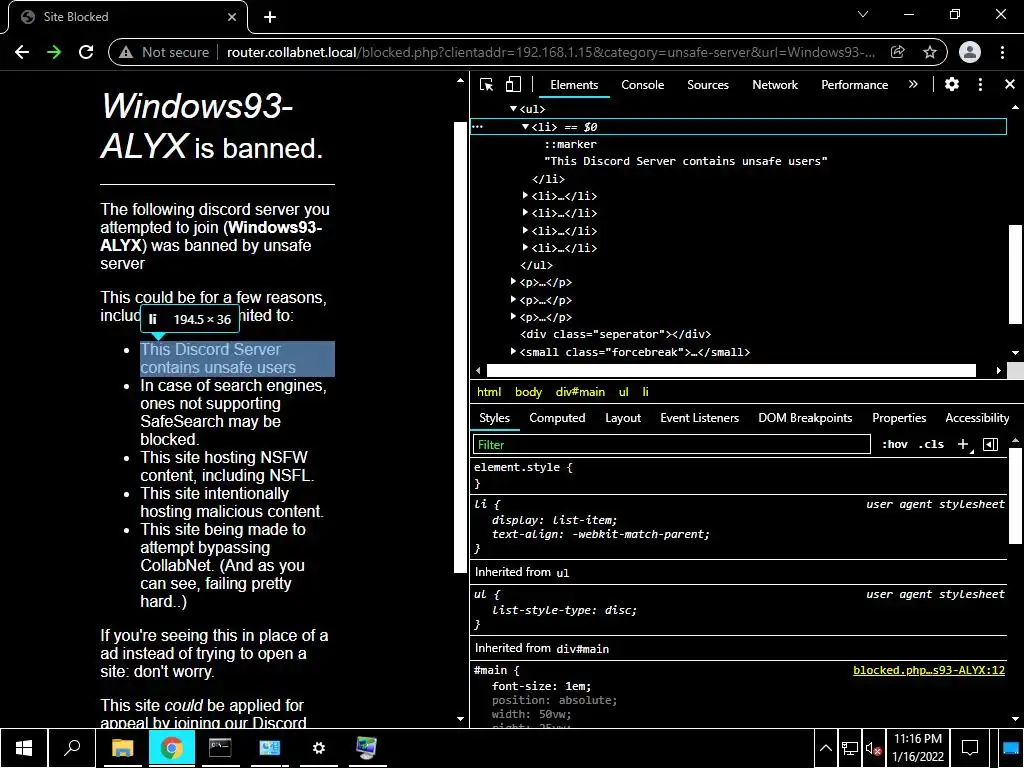Image resolution: width=1024 pixels, height=768 pixels.
Task: Add new style rule plus icon
Action: coord(963,444)
